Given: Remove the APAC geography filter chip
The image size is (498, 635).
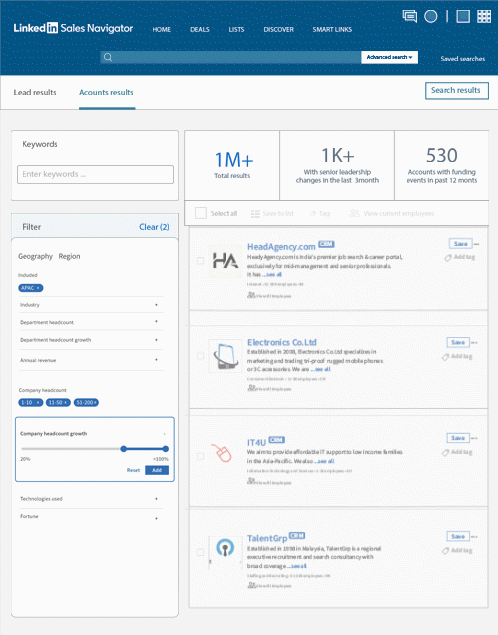Looking at the screenshot, I should click(x=38, y=288).
